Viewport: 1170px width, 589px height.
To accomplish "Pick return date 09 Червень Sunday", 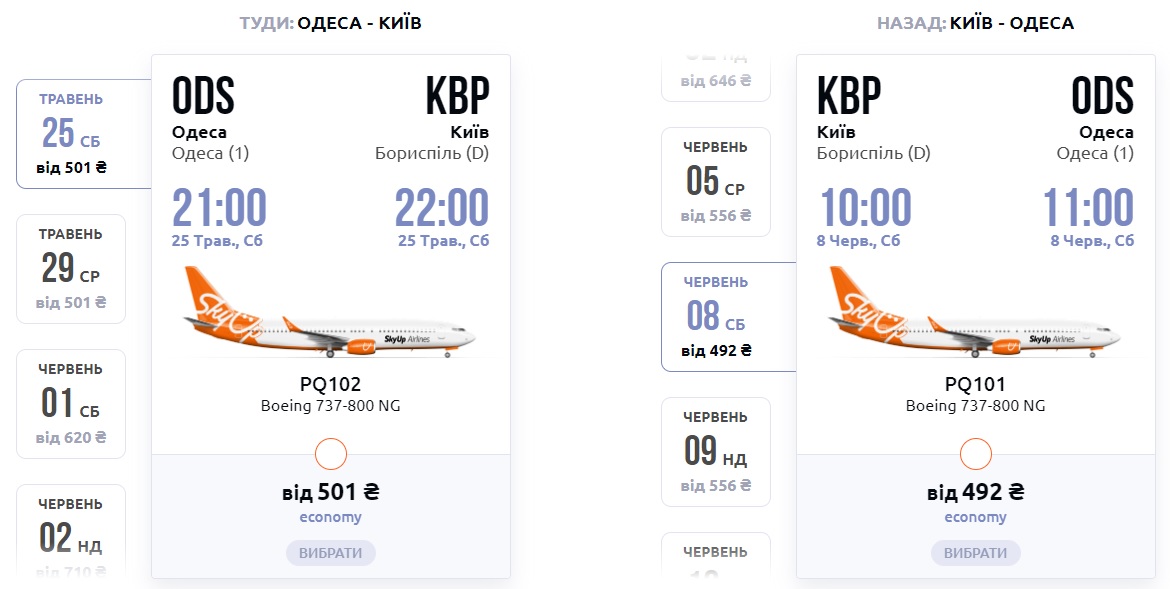I will [716, 451].
